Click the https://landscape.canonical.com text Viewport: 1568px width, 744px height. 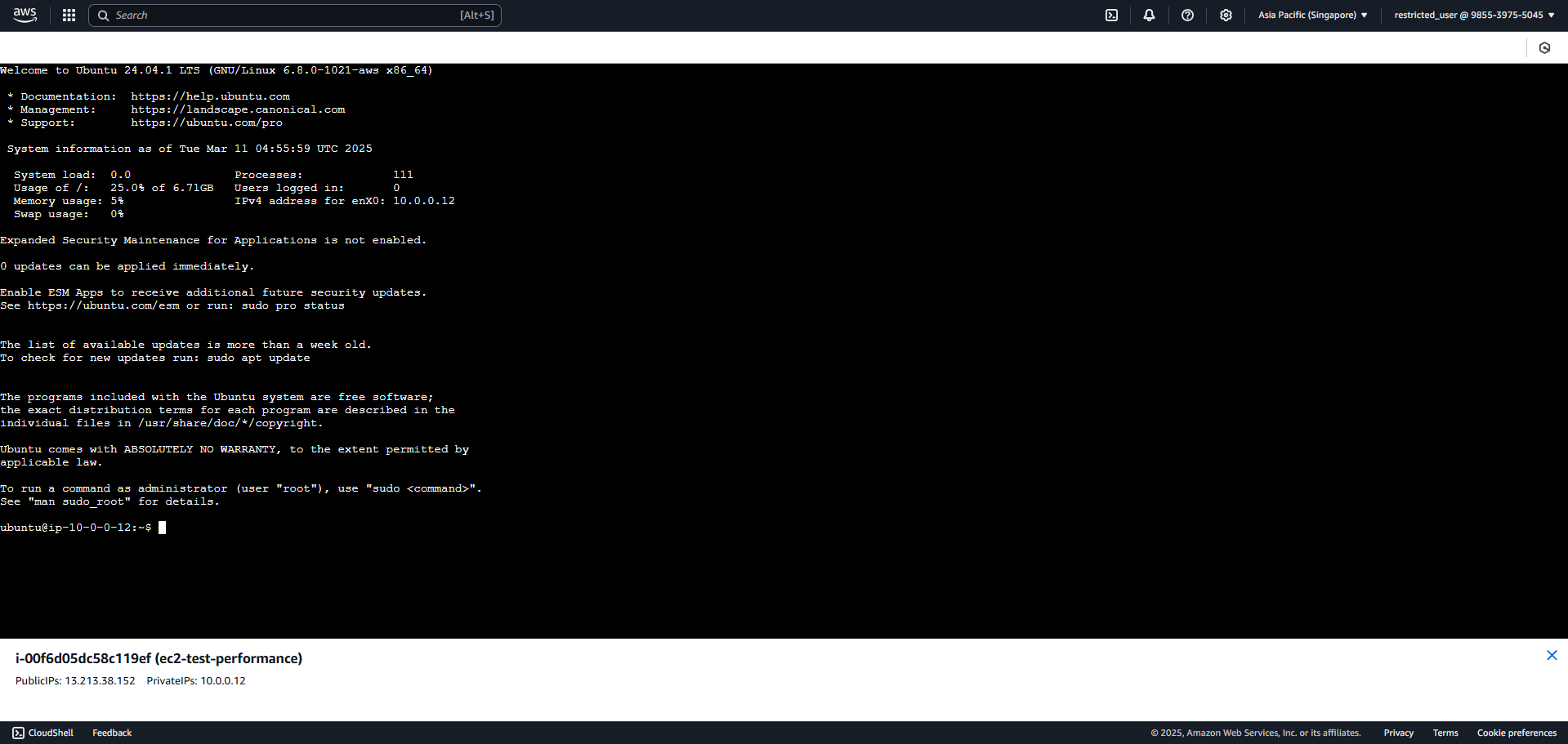[238, 109]
